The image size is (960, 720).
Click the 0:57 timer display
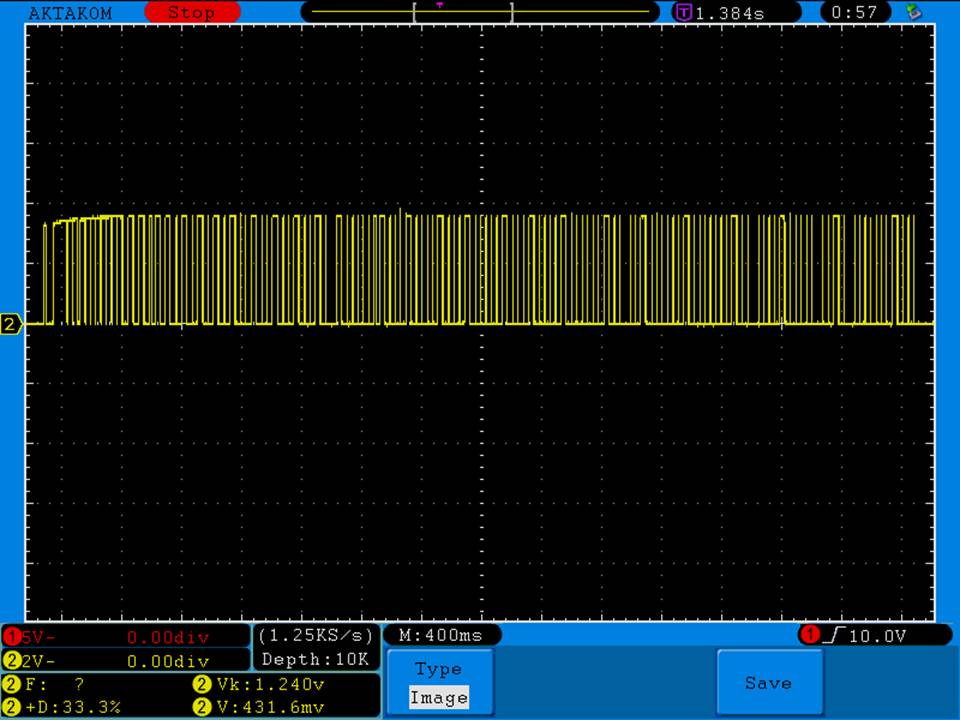pos(854,13)
